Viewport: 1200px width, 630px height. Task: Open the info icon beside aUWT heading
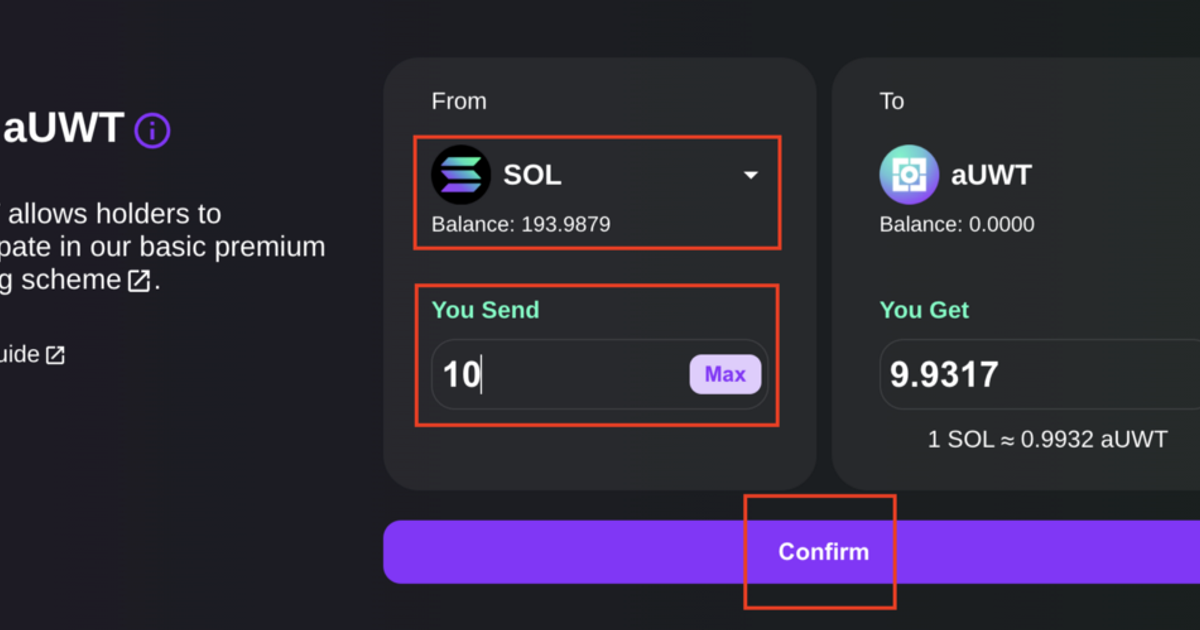(152, 130)
